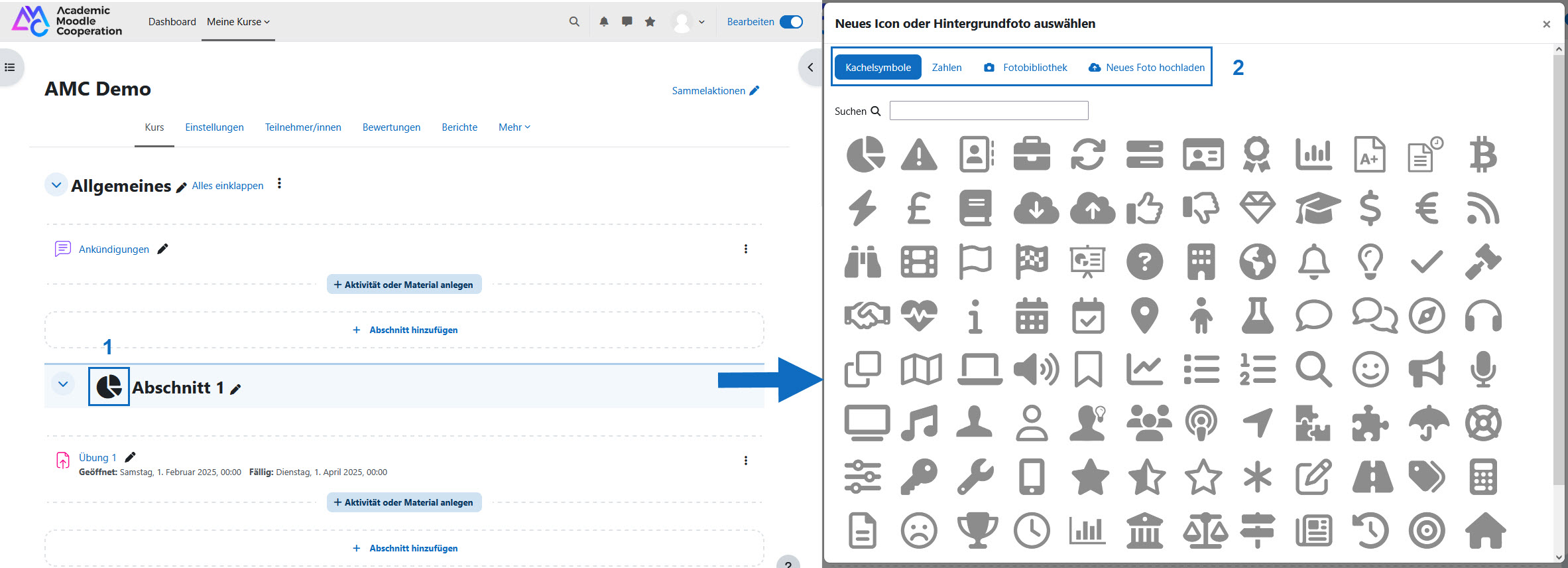
Task: Open the course index drawer button
Action: pos(10,67)
